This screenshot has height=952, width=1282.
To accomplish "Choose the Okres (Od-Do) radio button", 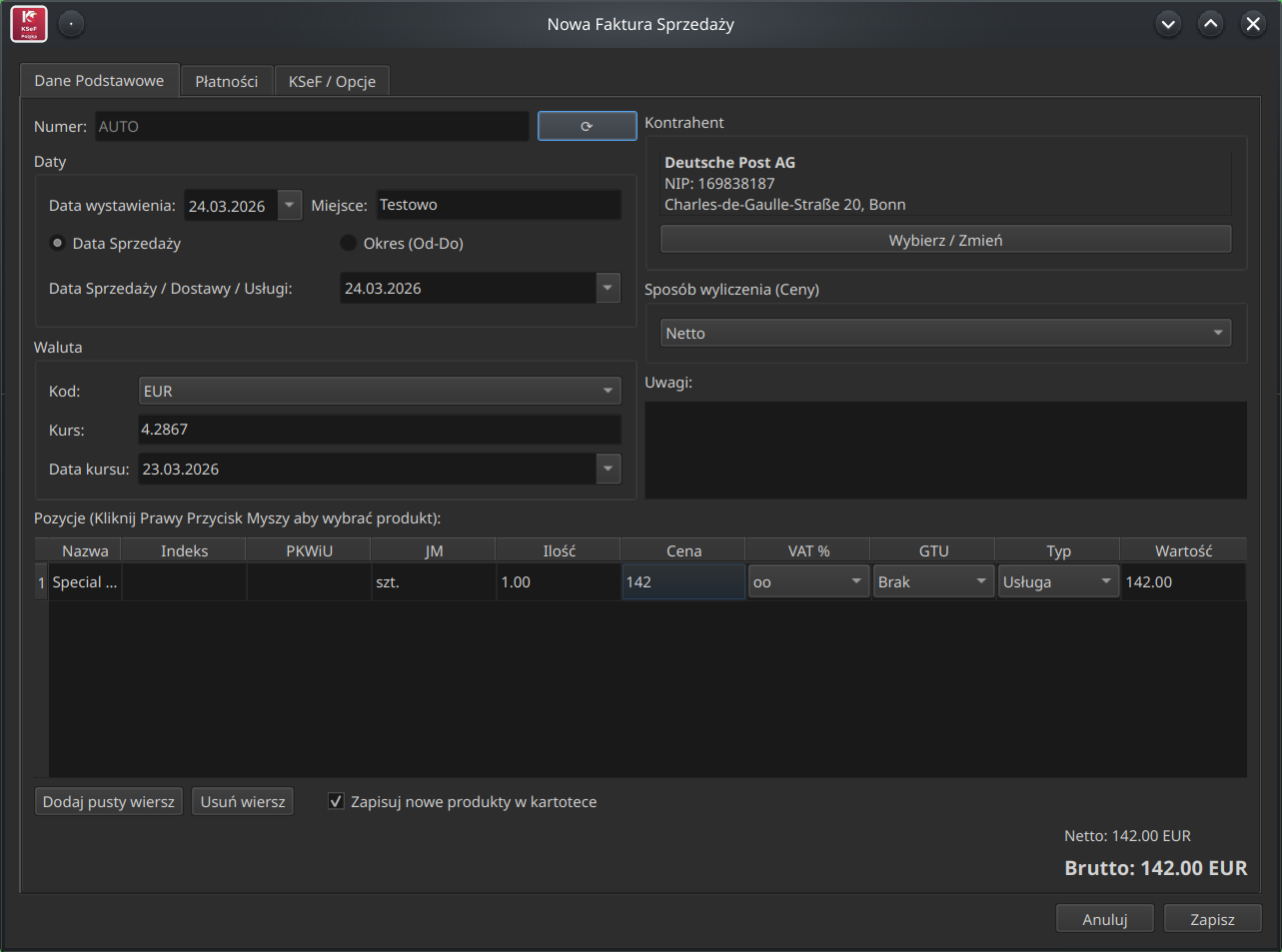I will tap(349, 243).
